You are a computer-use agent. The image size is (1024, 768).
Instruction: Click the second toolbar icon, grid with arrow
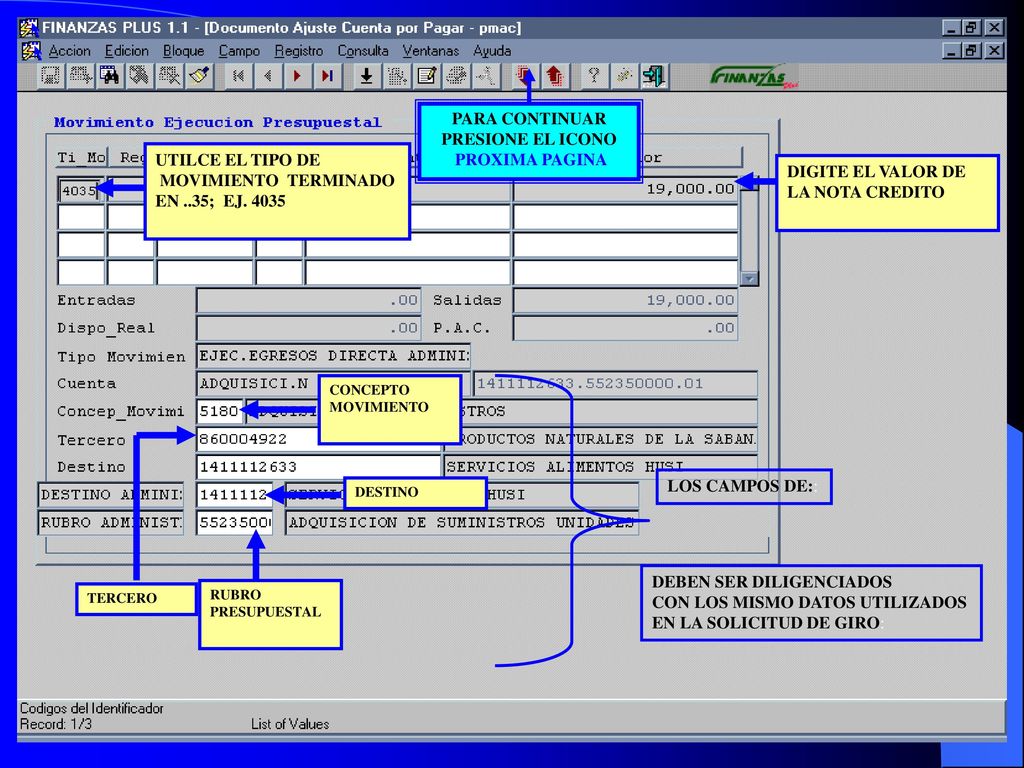click(x=80, y=76)
